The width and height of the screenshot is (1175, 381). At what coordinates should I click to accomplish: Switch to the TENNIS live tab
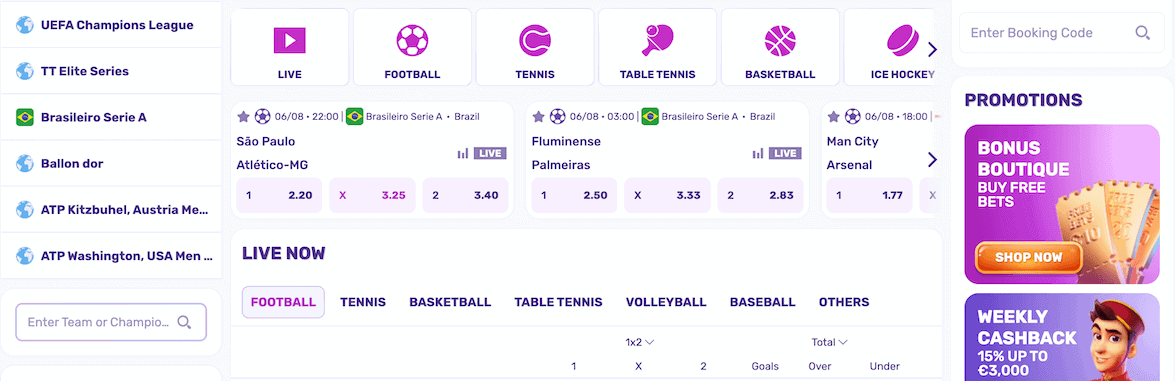(x=363, y=302)
